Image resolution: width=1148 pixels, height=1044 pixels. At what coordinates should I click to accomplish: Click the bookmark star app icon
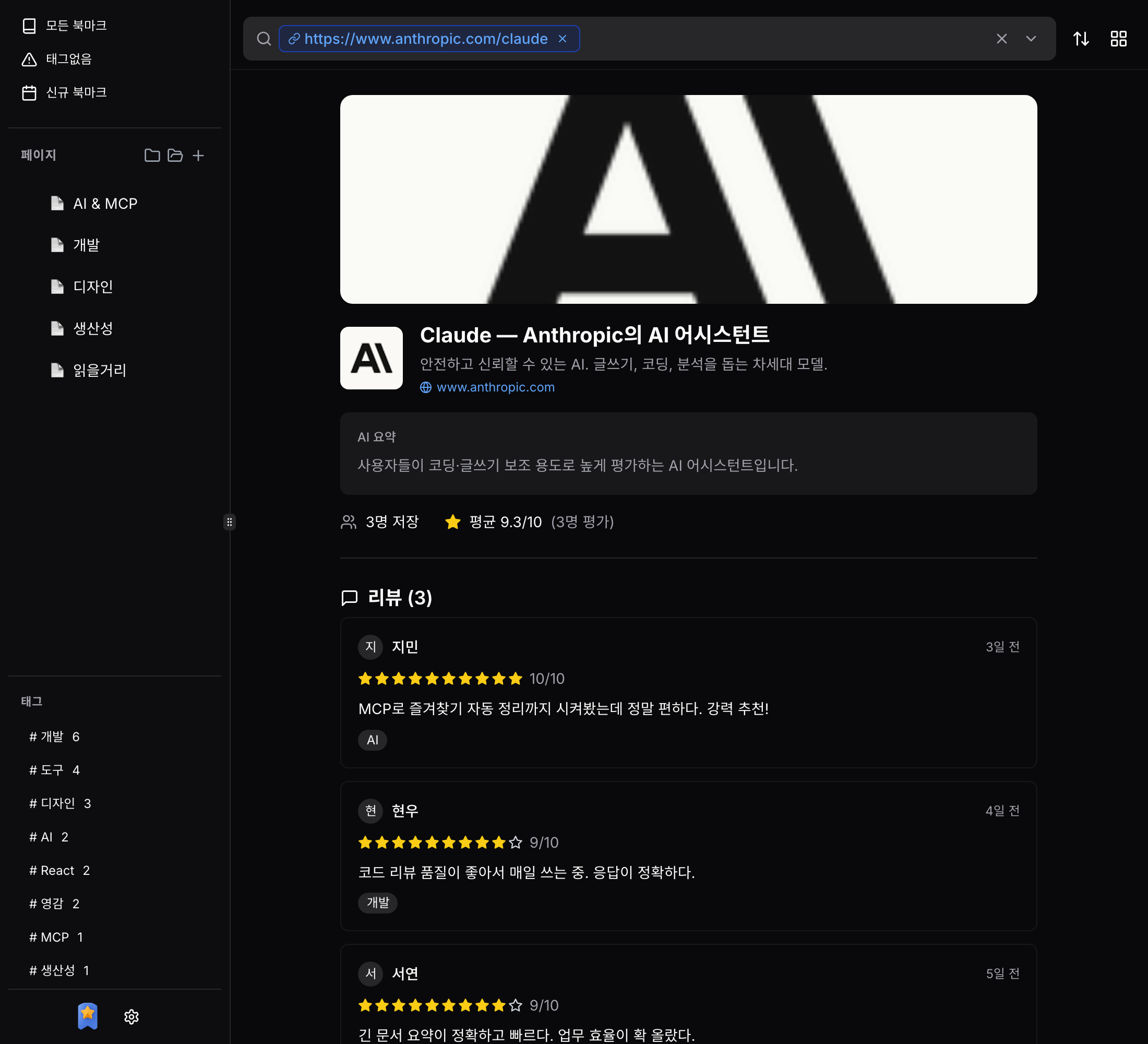88,1016
